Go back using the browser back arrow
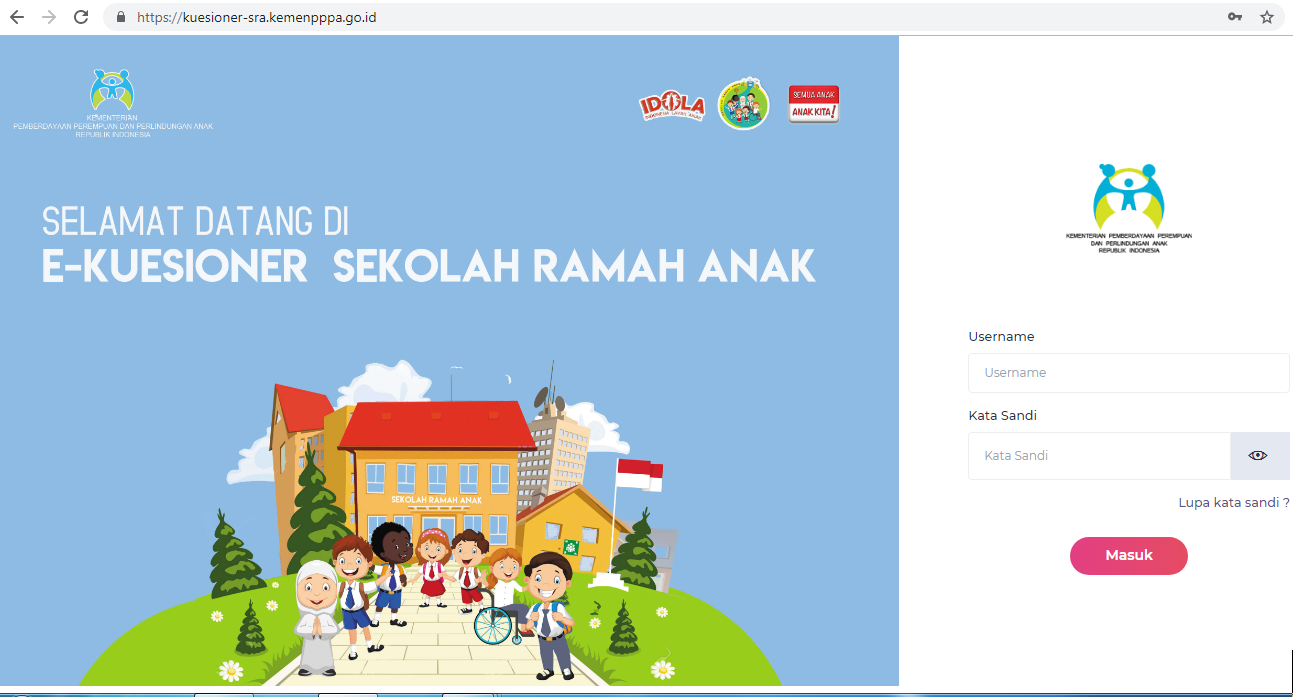 pyautogui.click(x=17, y=17)
